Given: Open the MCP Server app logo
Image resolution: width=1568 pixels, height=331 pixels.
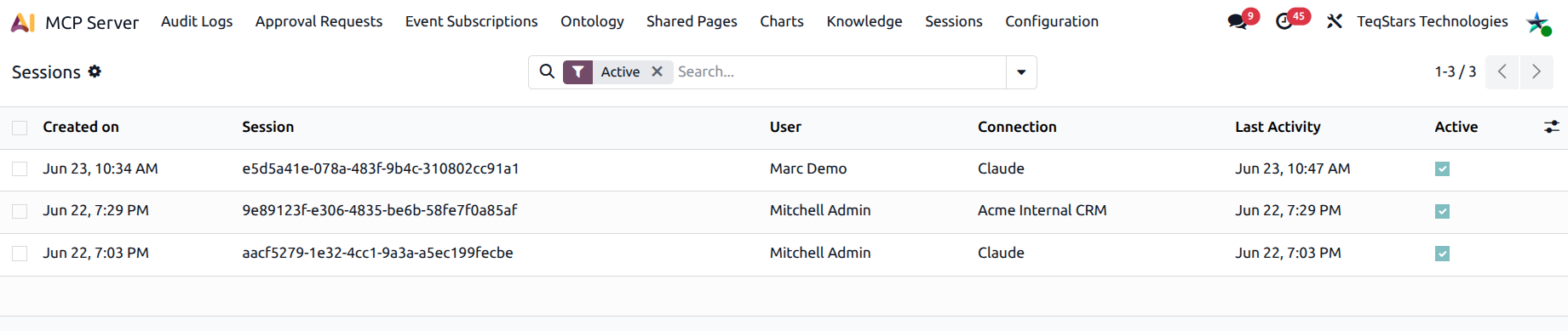Looking at the screenshot, I should (23, 22).
